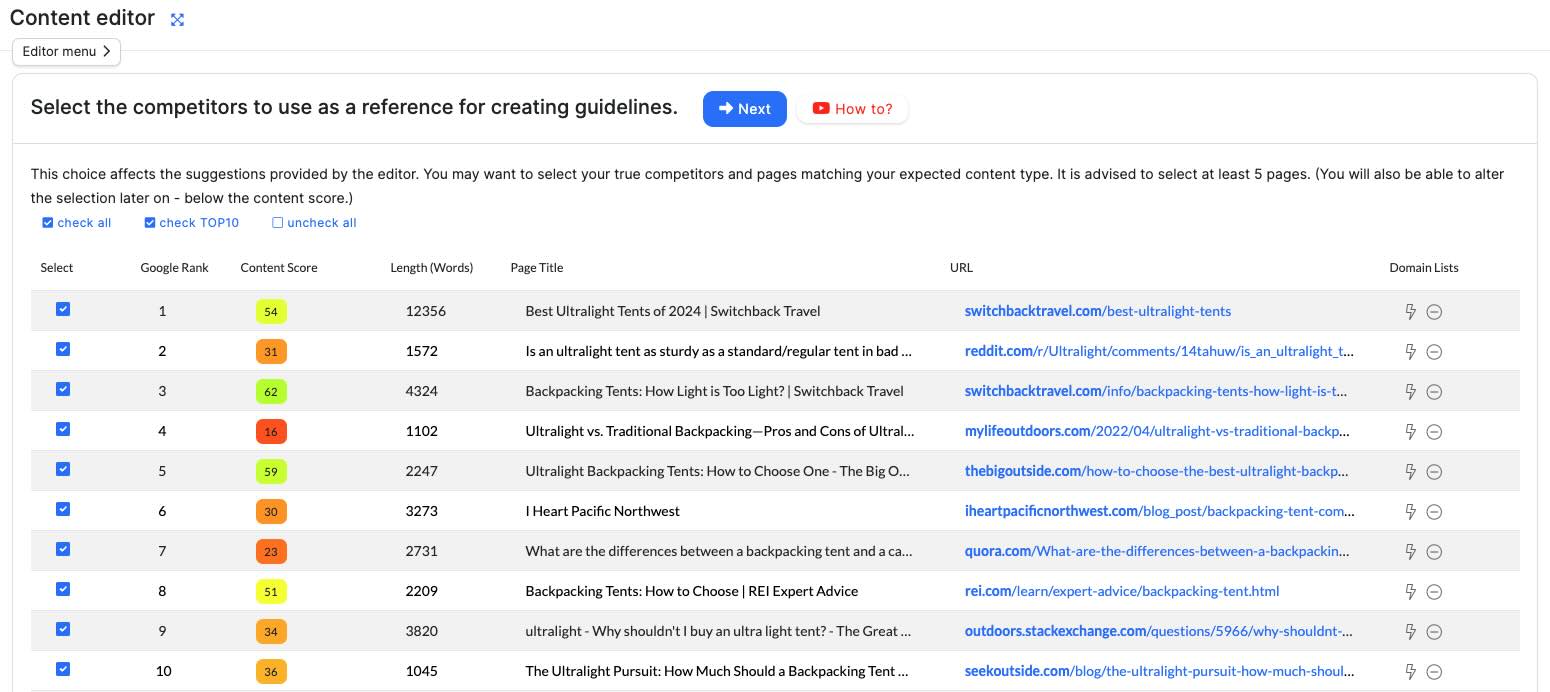Screen dimensions: 1550x692
Task: Uncheck the rank 2 reddit competitor checkbox
Action: point(63,349)
